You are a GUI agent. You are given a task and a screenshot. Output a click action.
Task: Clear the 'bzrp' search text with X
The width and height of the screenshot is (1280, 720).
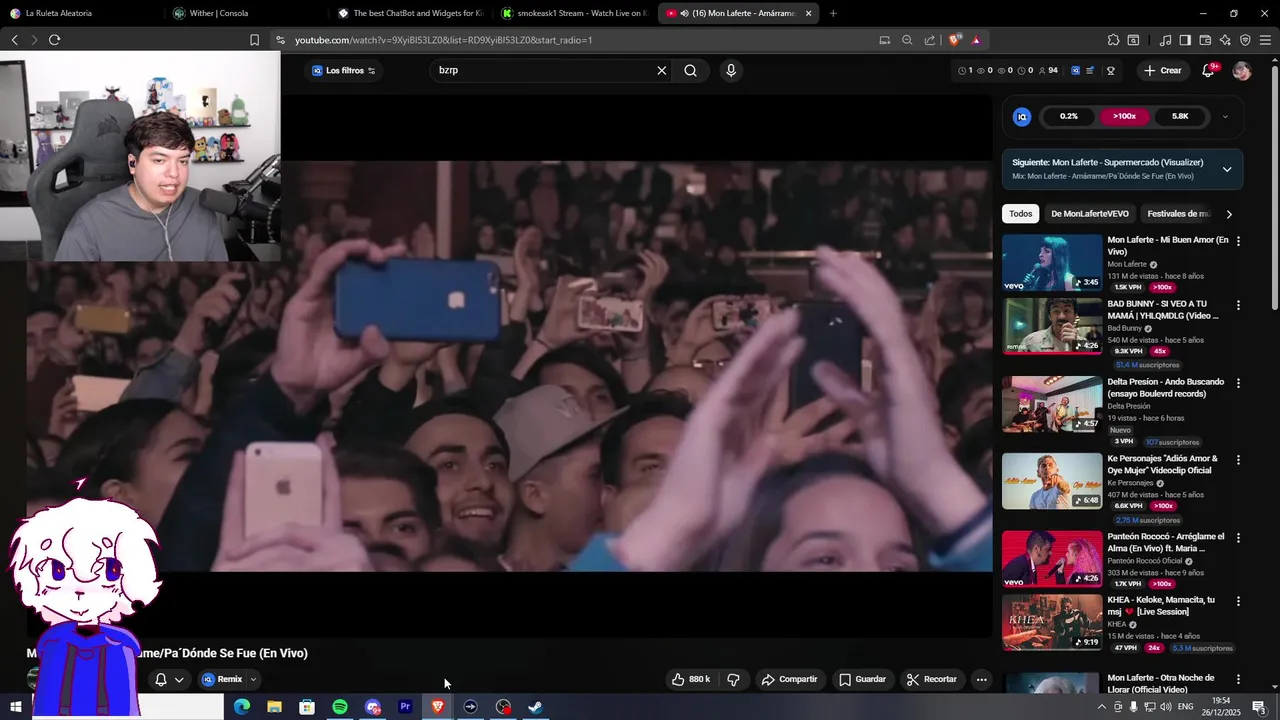point(661,70)
